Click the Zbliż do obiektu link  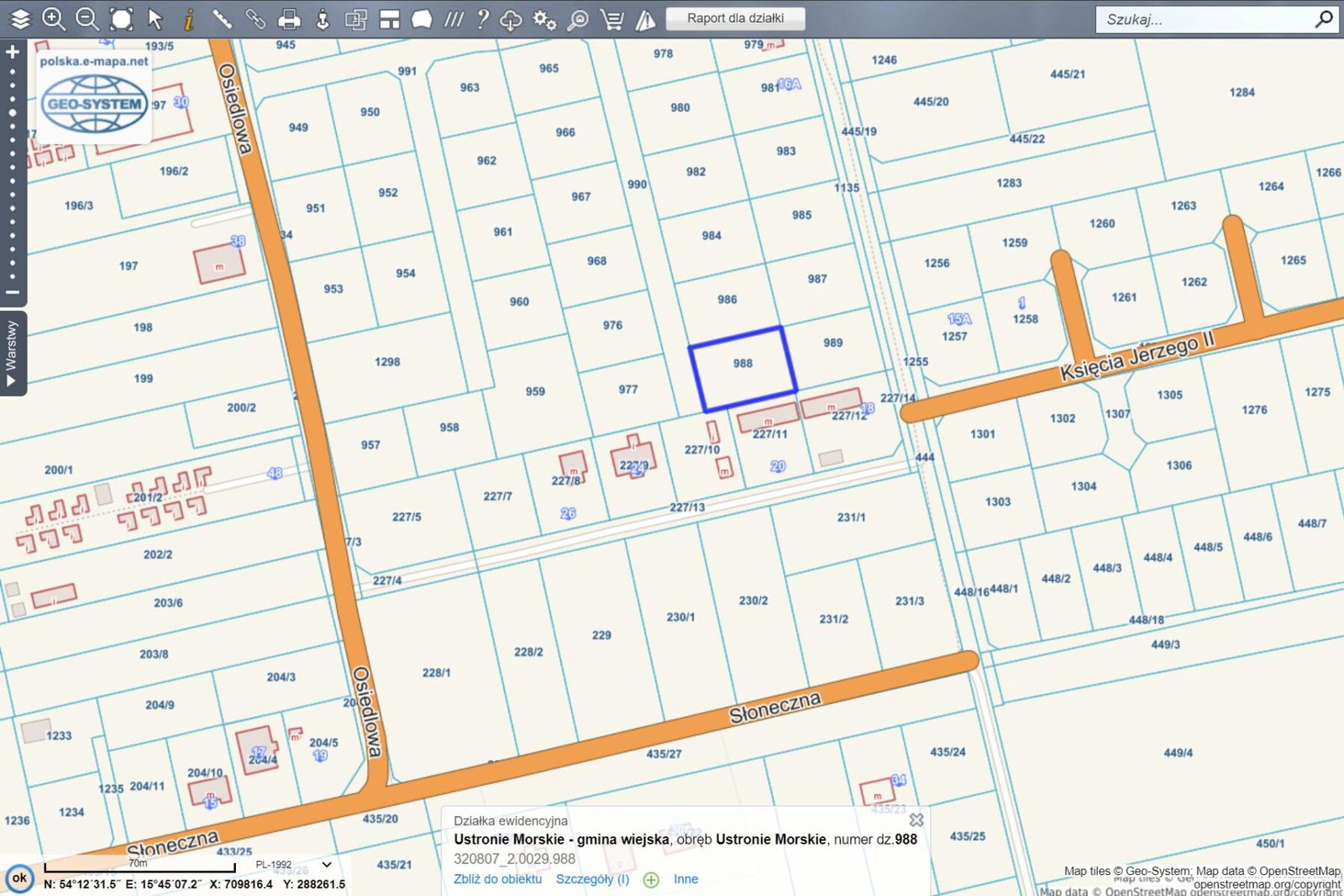click(497, 879)
